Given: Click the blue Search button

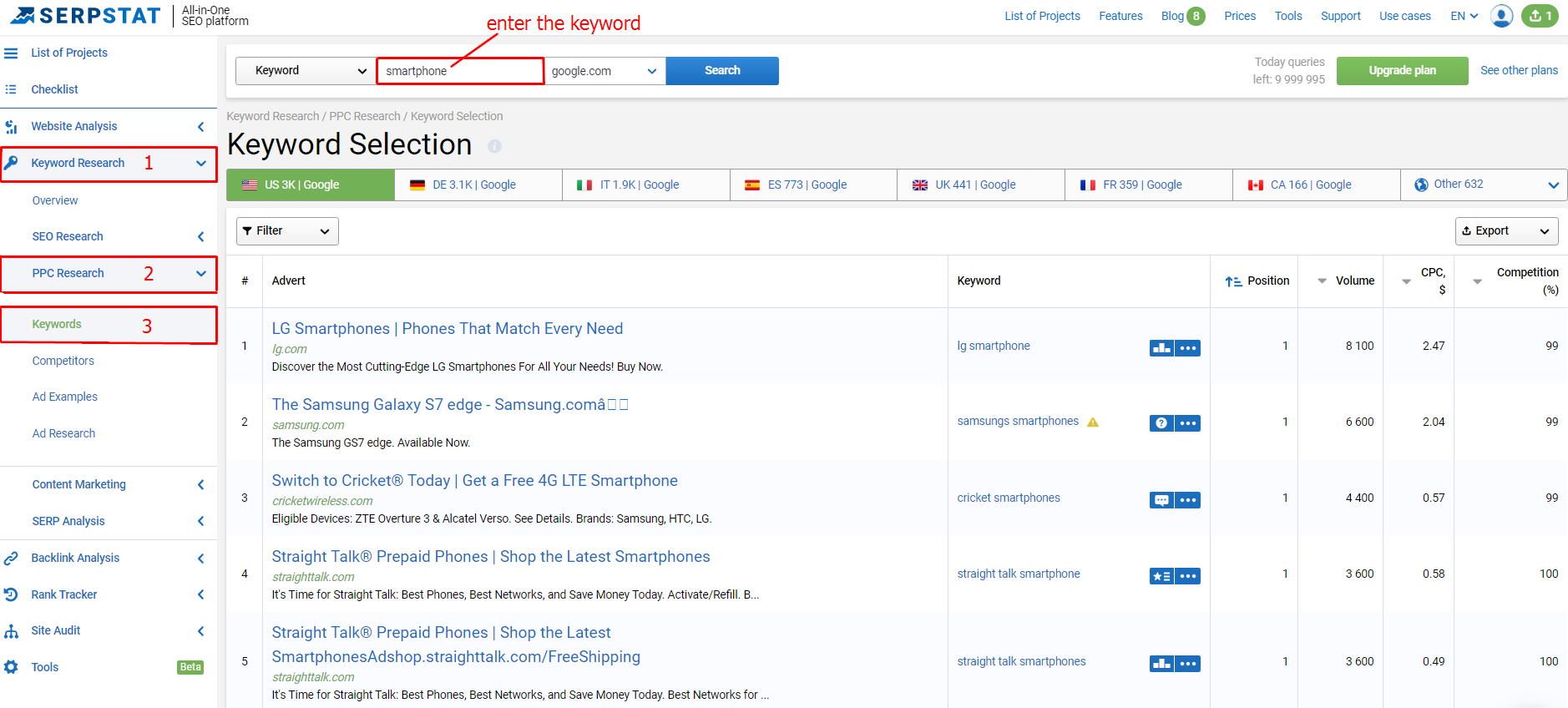Looking at the screenshot, I should tap(722, 71).
